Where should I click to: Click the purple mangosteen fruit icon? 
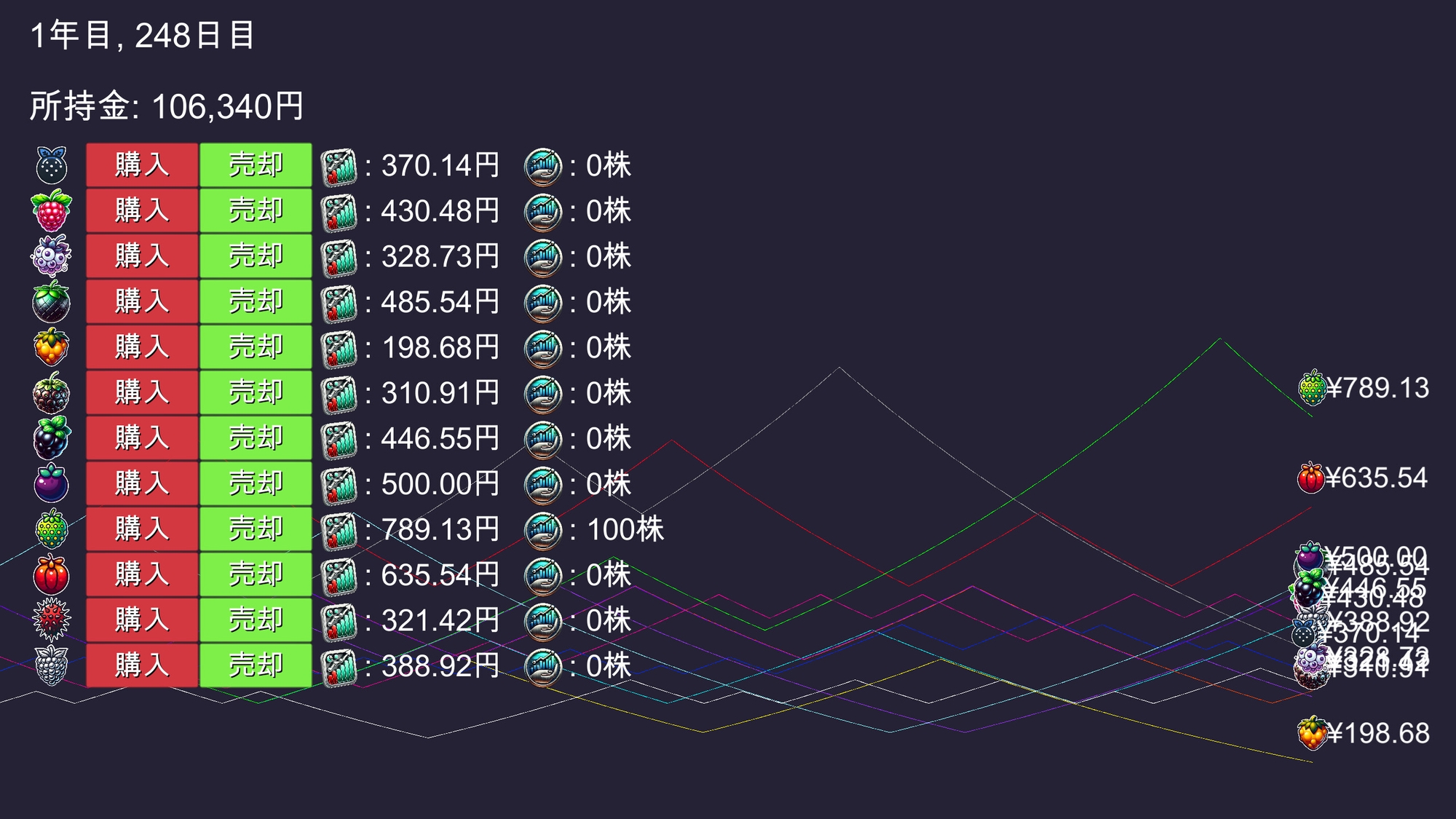click(x=51, y=483)
